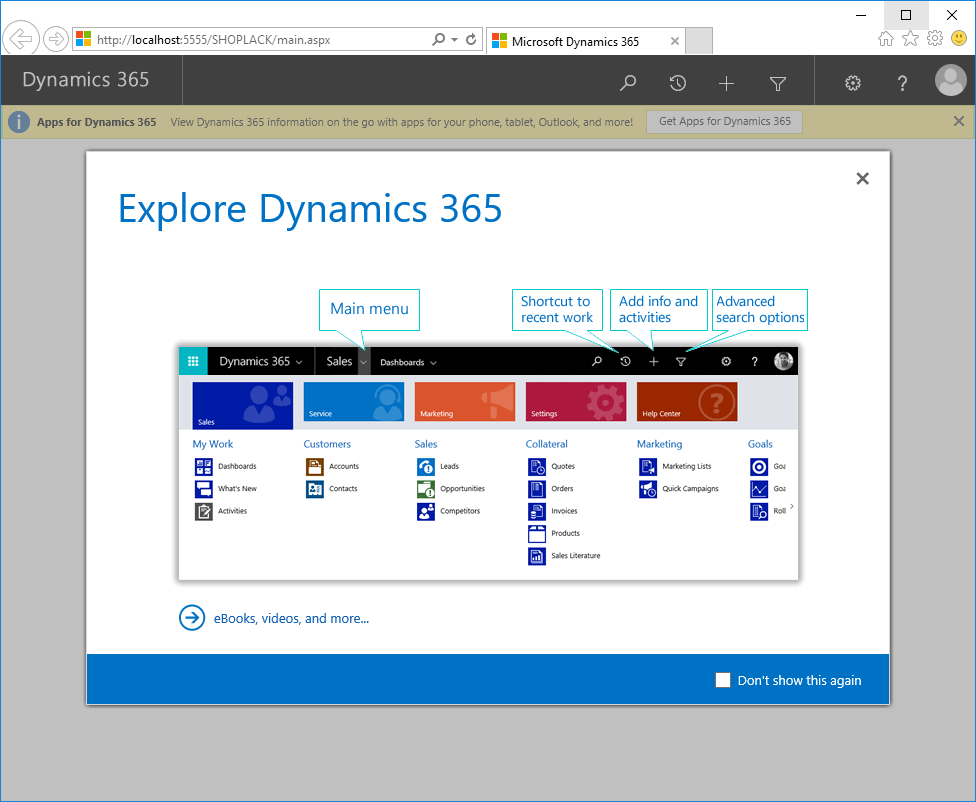
Task: Switch to the Microsoft Dynamics 365 tab
Action: [585, 41]
